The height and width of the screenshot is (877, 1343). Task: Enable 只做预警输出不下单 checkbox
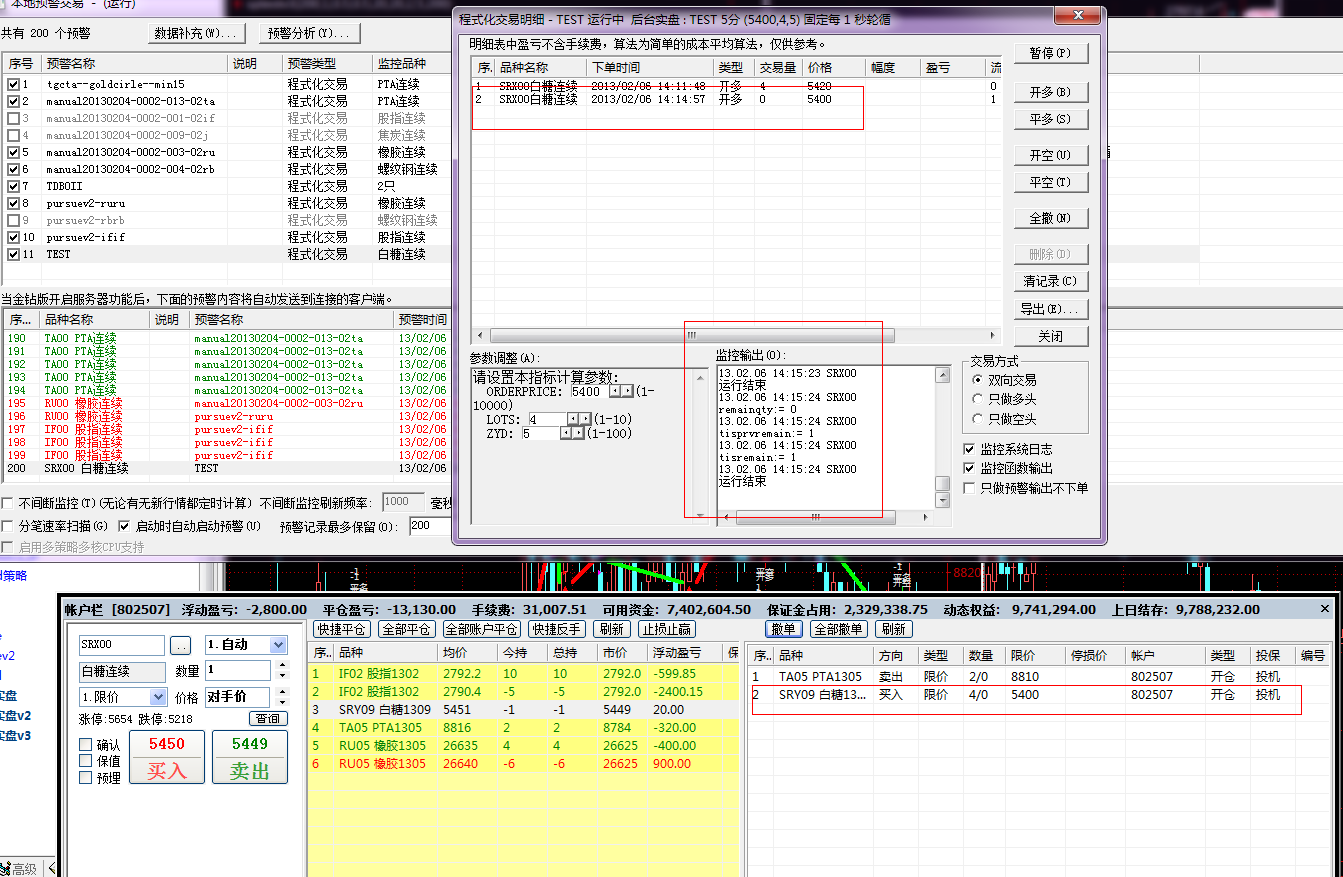point(969,488)
